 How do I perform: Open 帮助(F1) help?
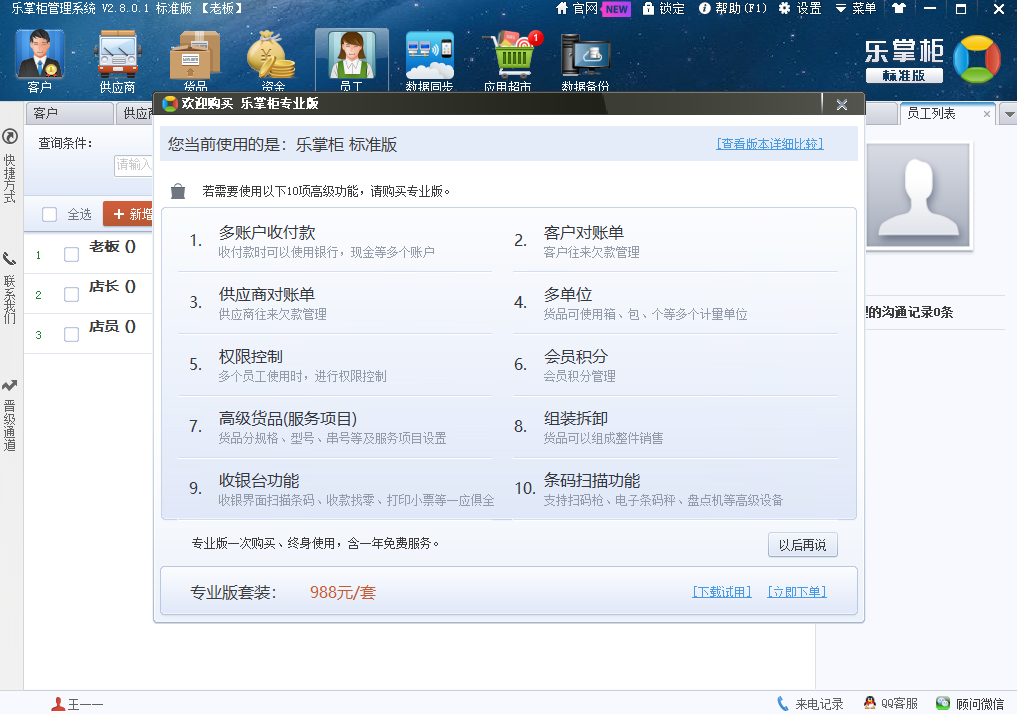tap(733, 8)
